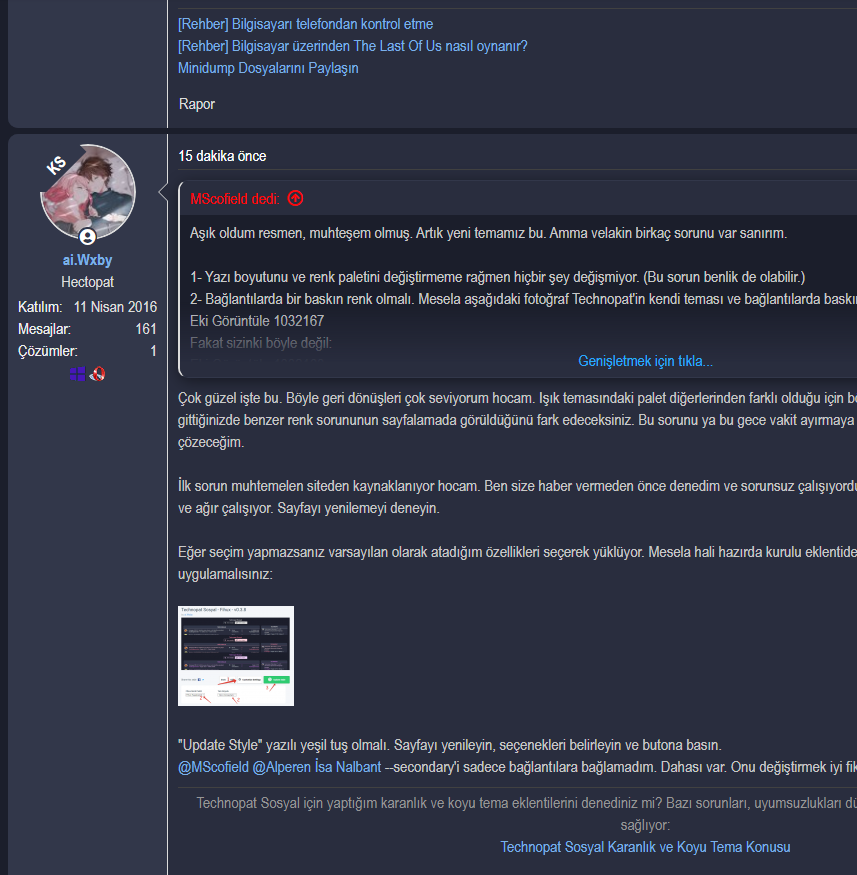Click the KS ribbon on the avatar
The width and height of the screenshot is (857, 875).
click(56, 165)
